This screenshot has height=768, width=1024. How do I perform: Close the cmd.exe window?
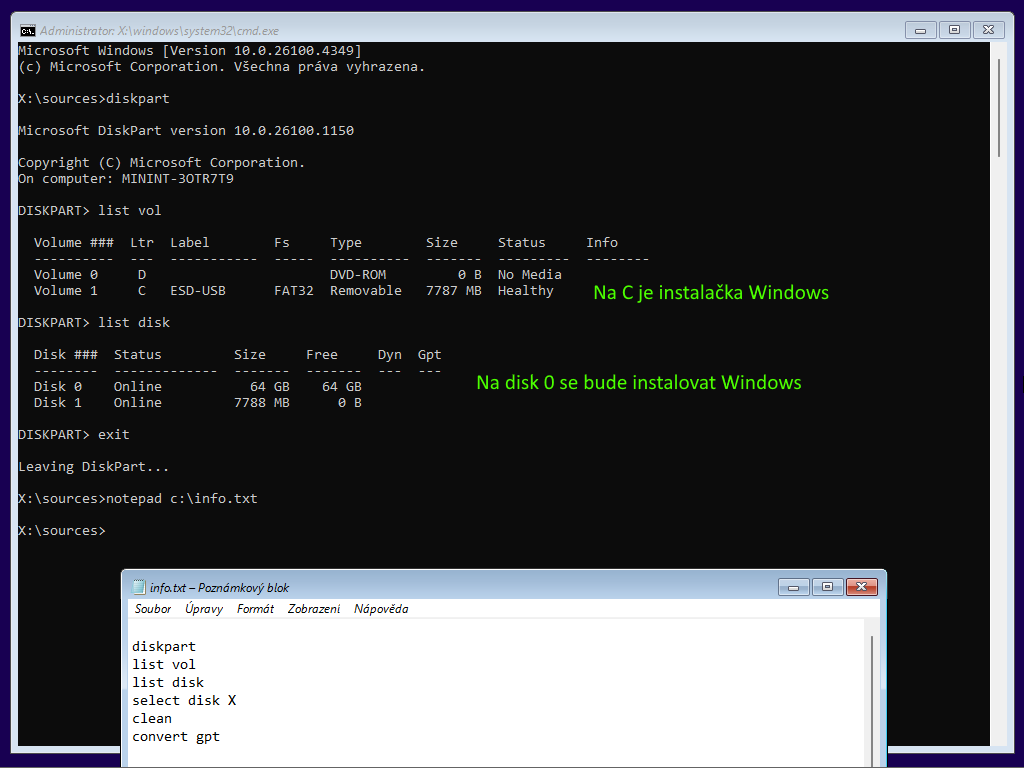click(x=988, y=30)
